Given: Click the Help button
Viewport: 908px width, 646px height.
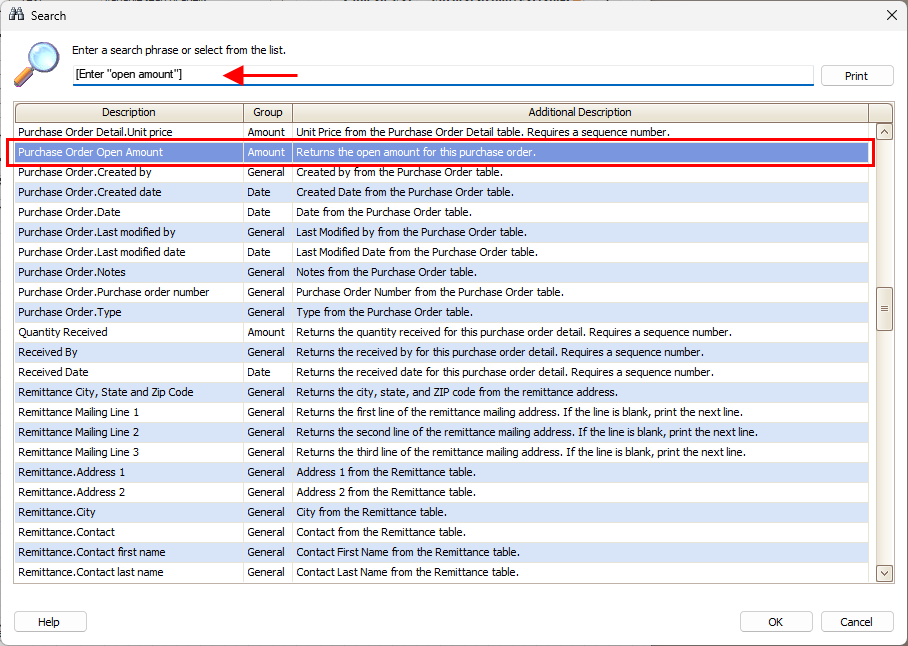Looking at the screenshot, I should [x=50, y=622].
